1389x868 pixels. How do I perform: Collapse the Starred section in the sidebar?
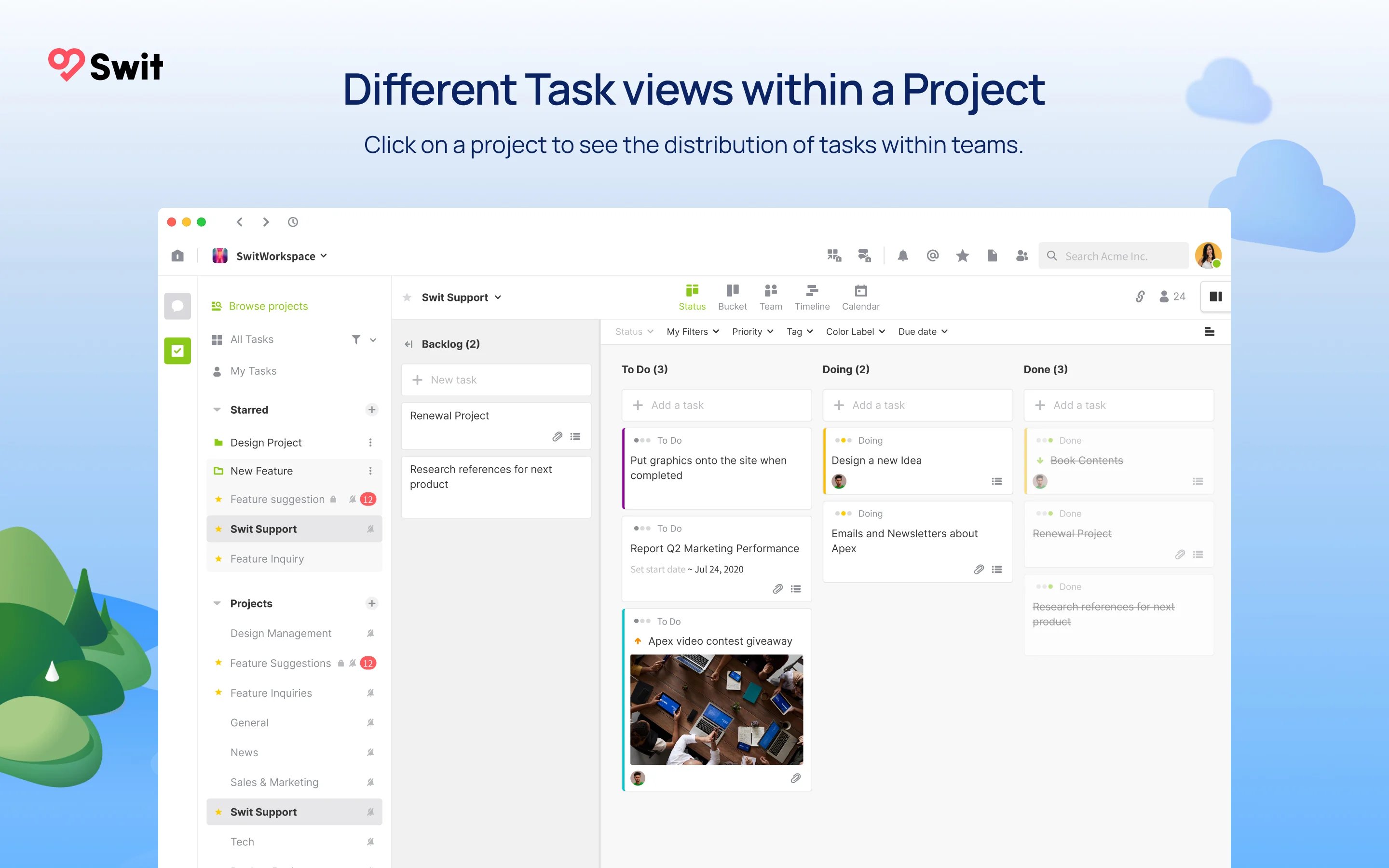217,409
